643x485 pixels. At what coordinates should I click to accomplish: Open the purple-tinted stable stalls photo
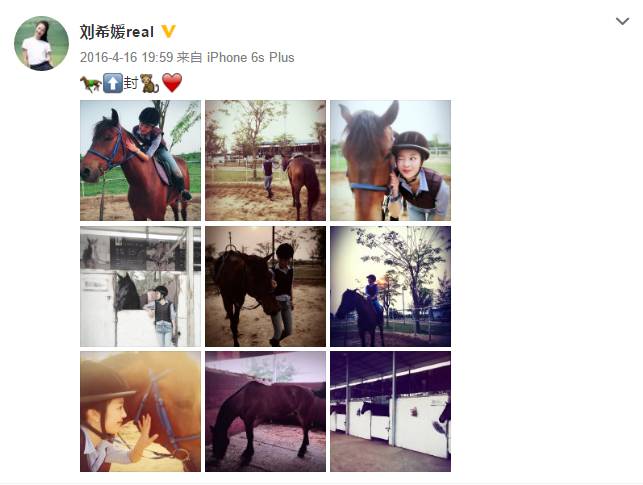390,411
